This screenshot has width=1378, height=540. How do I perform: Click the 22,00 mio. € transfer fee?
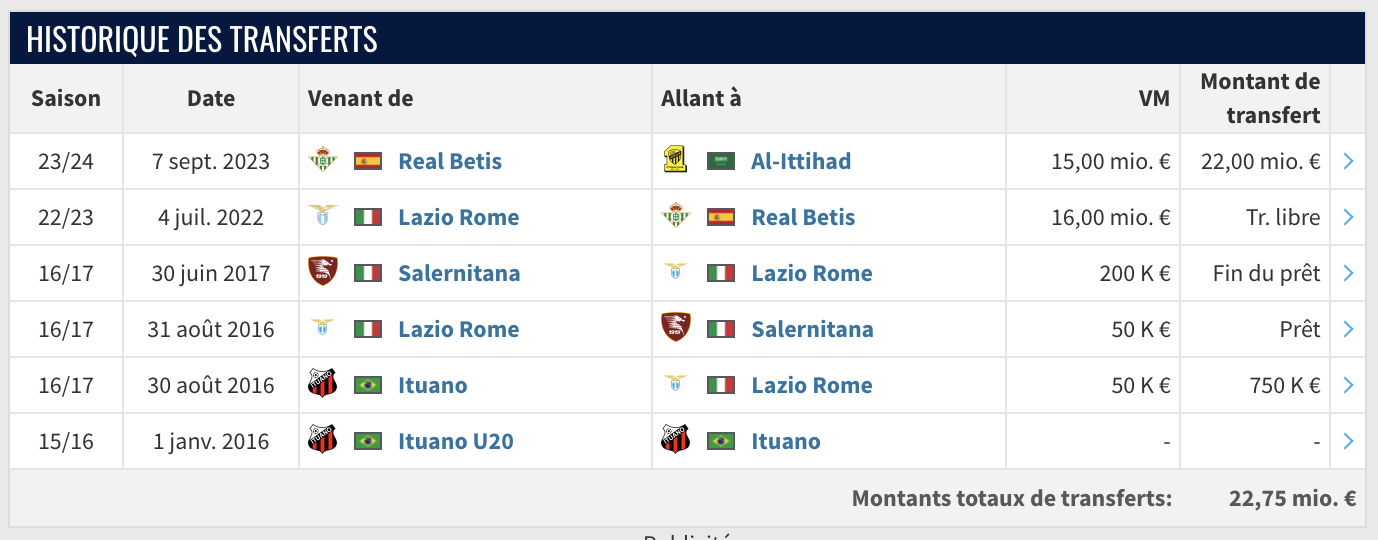[x=1262, y=161]
